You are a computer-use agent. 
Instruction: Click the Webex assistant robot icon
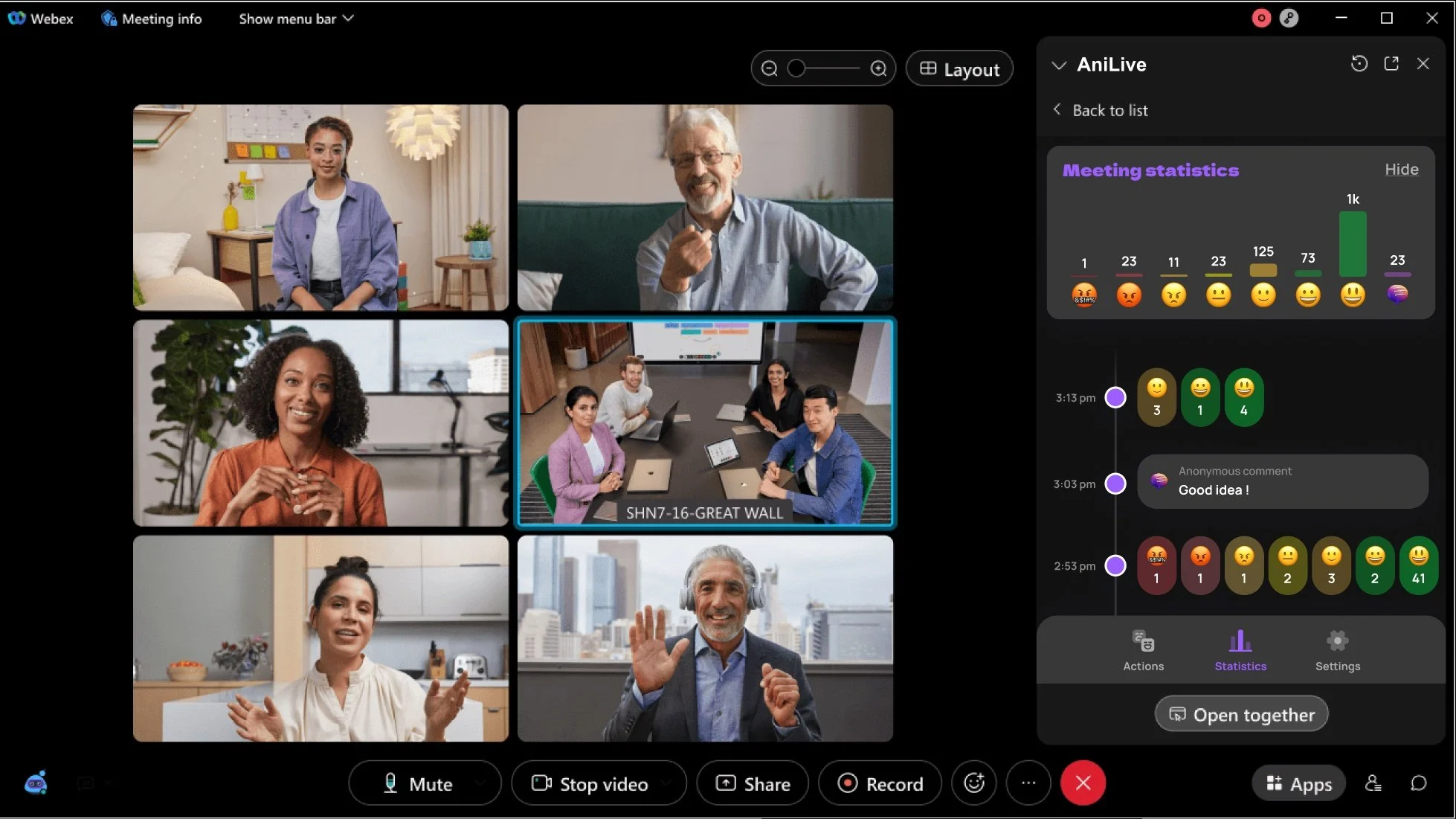(36, 783)
